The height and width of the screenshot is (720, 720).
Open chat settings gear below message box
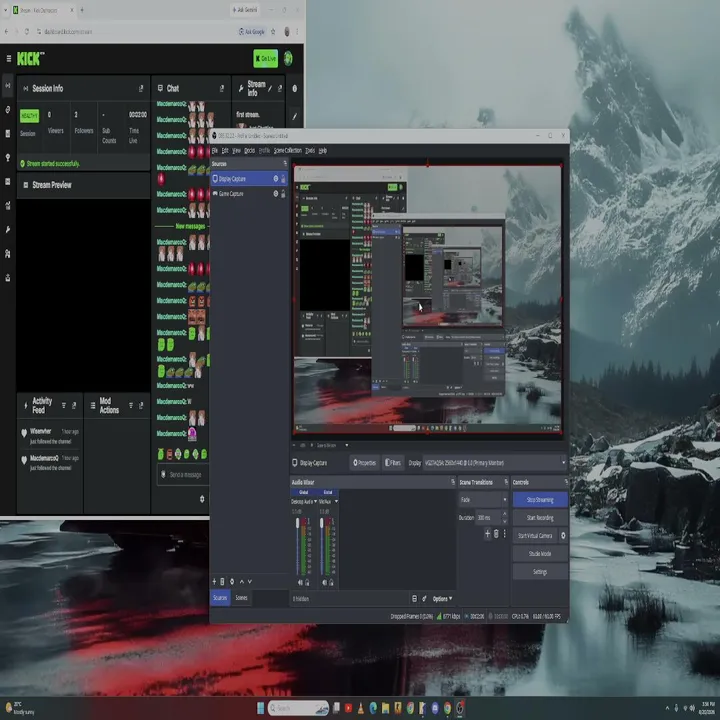[202, 499]
